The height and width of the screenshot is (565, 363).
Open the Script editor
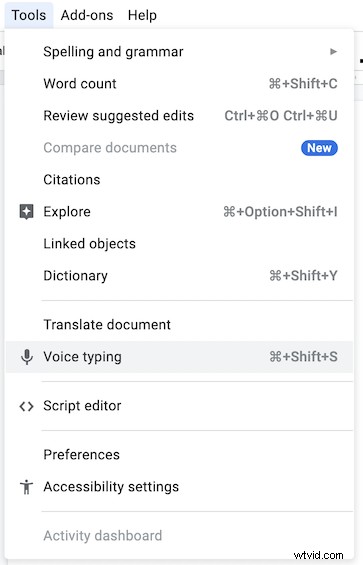pyautogui.click(x=179, y=406)
